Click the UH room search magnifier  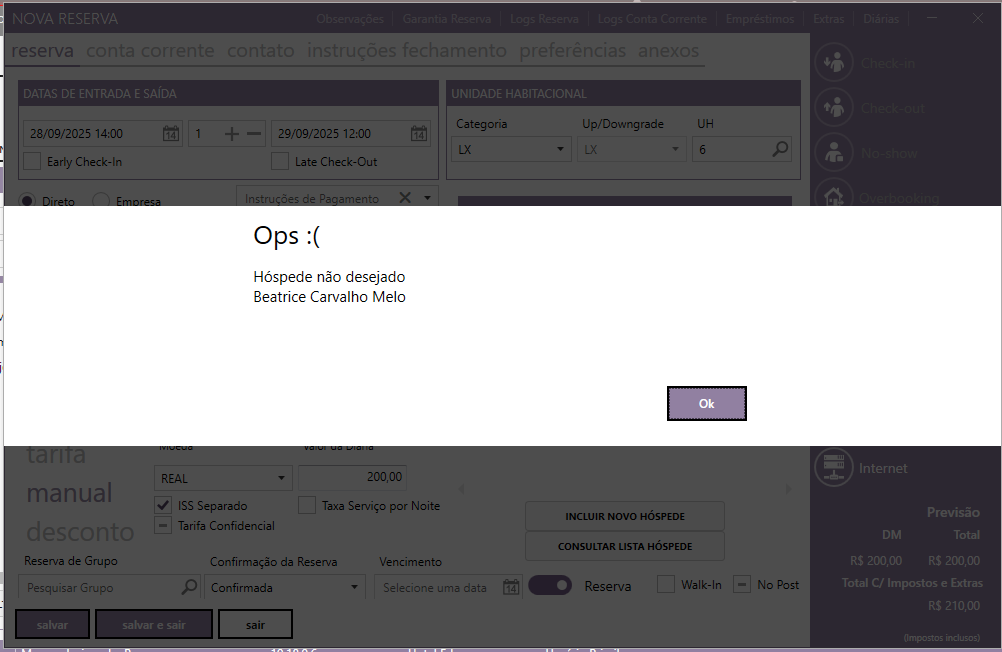(x=780, y=149)
